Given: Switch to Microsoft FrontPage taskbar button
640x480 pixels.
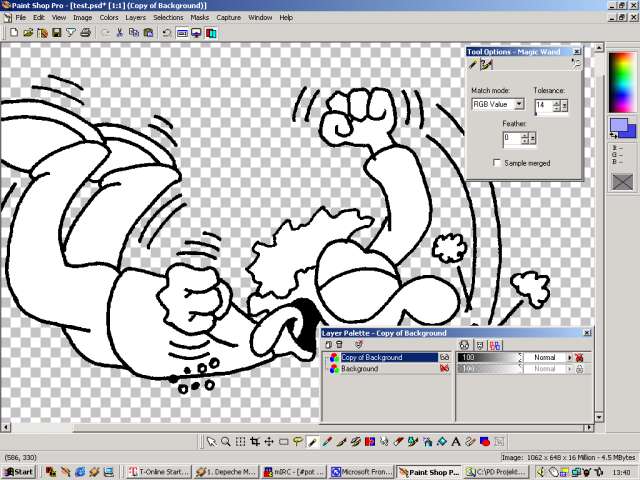Looking at the screenshot, I should pos(362,472).
